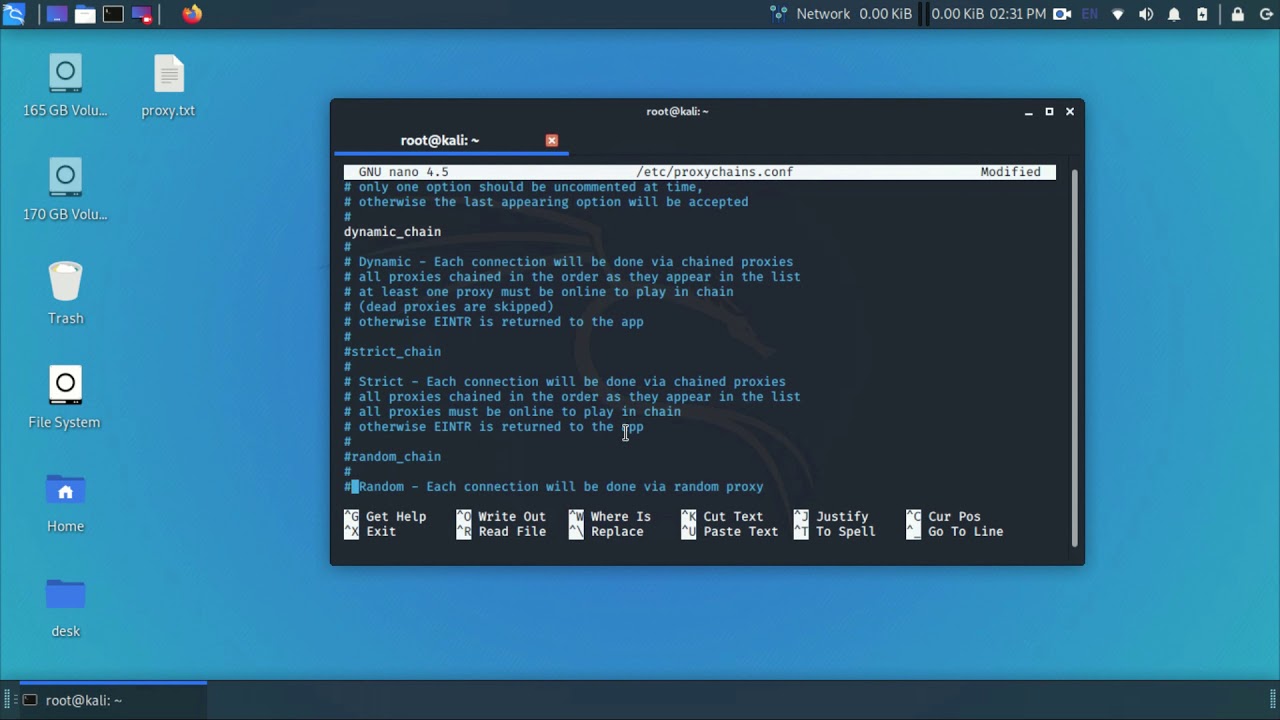Click the Write Out shortcut hint
Image resolution: width=1280 pixels, height=720 pixels.
pyautogui.click(x=501, y=517)
